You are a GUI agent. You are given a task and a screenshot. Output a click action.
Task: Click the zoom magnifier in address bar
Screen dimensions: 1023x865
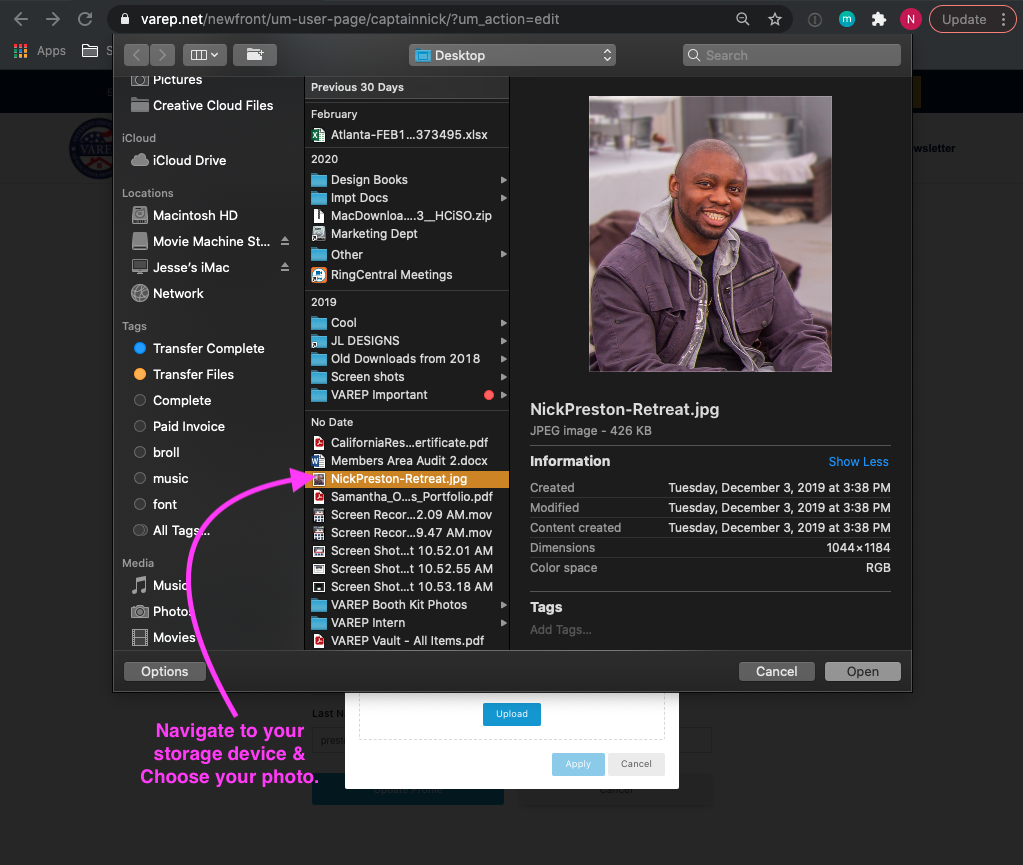tap(742, 19)
